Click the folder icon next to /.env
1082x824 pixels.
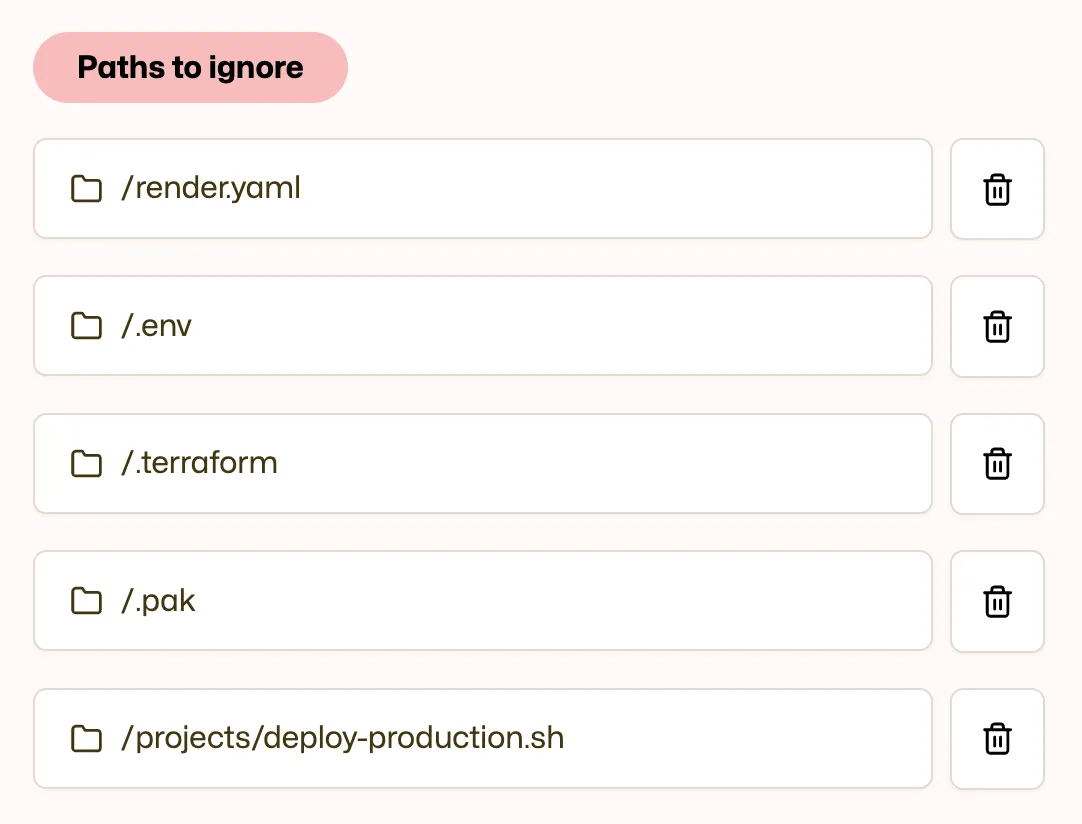pos(87,326)
